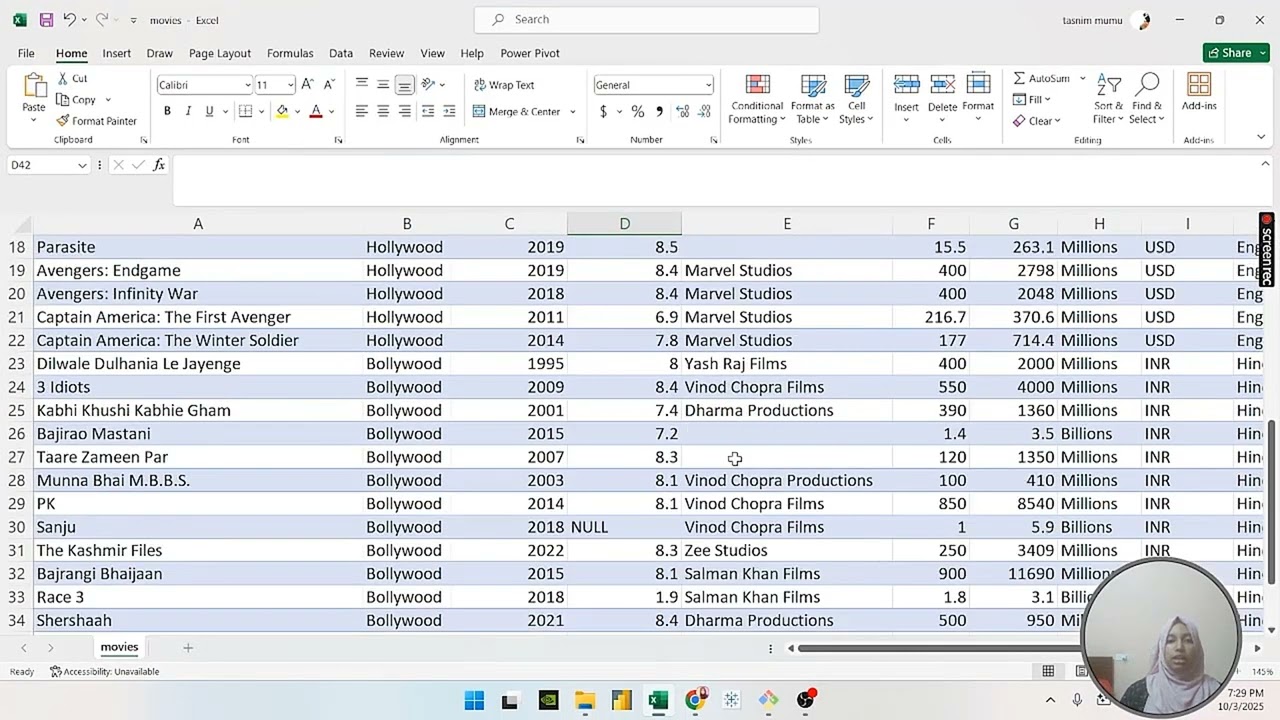
Task: Toggle Wrap Text
Action: point(505,85)
